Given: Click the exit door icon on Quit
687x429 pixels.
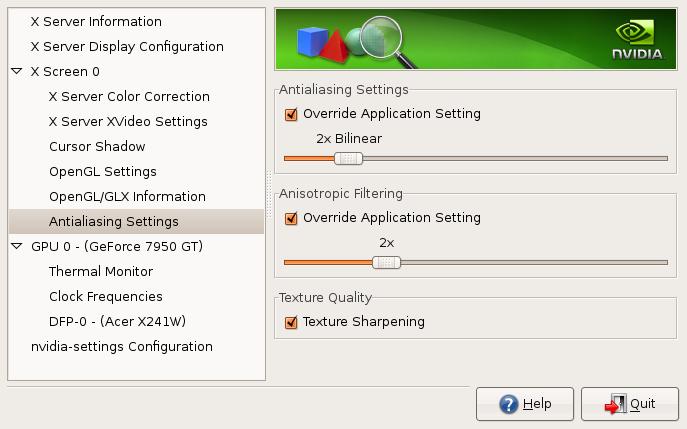Looking at the screenshot, I should 615,404.
